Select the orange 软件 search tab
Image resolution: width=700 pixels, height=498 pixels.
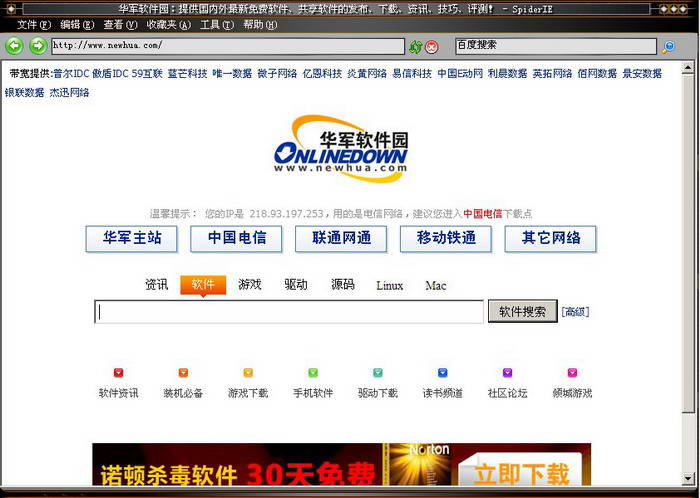tap(203, 285)
